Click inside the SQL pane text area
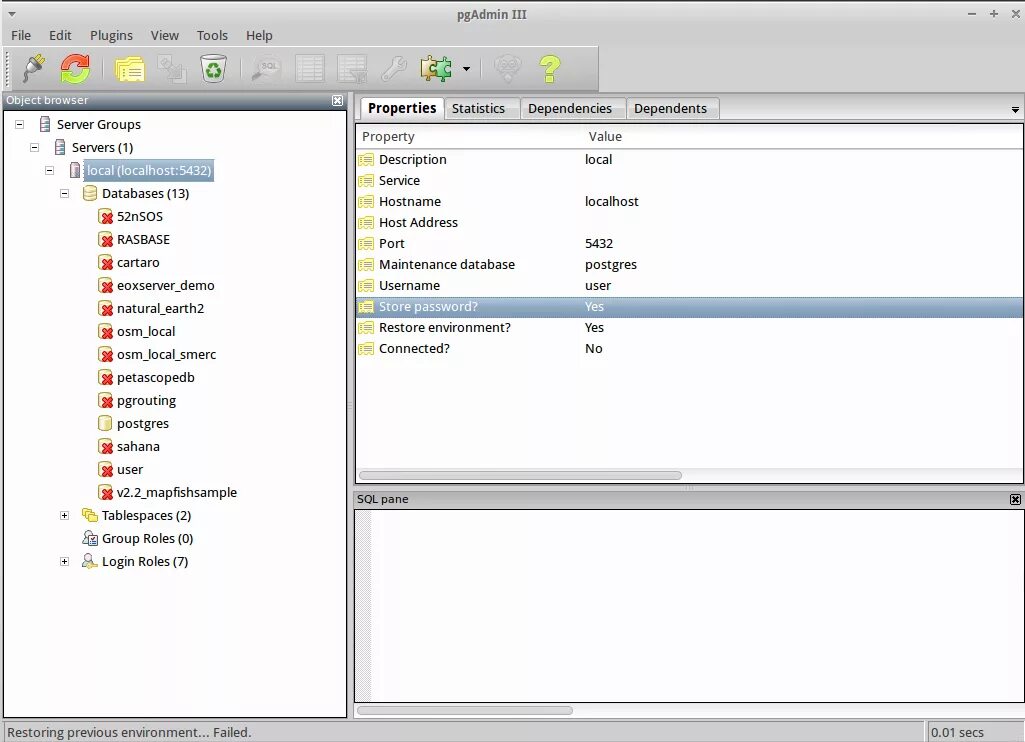1025x742 pixels. [x=697, y=606]
